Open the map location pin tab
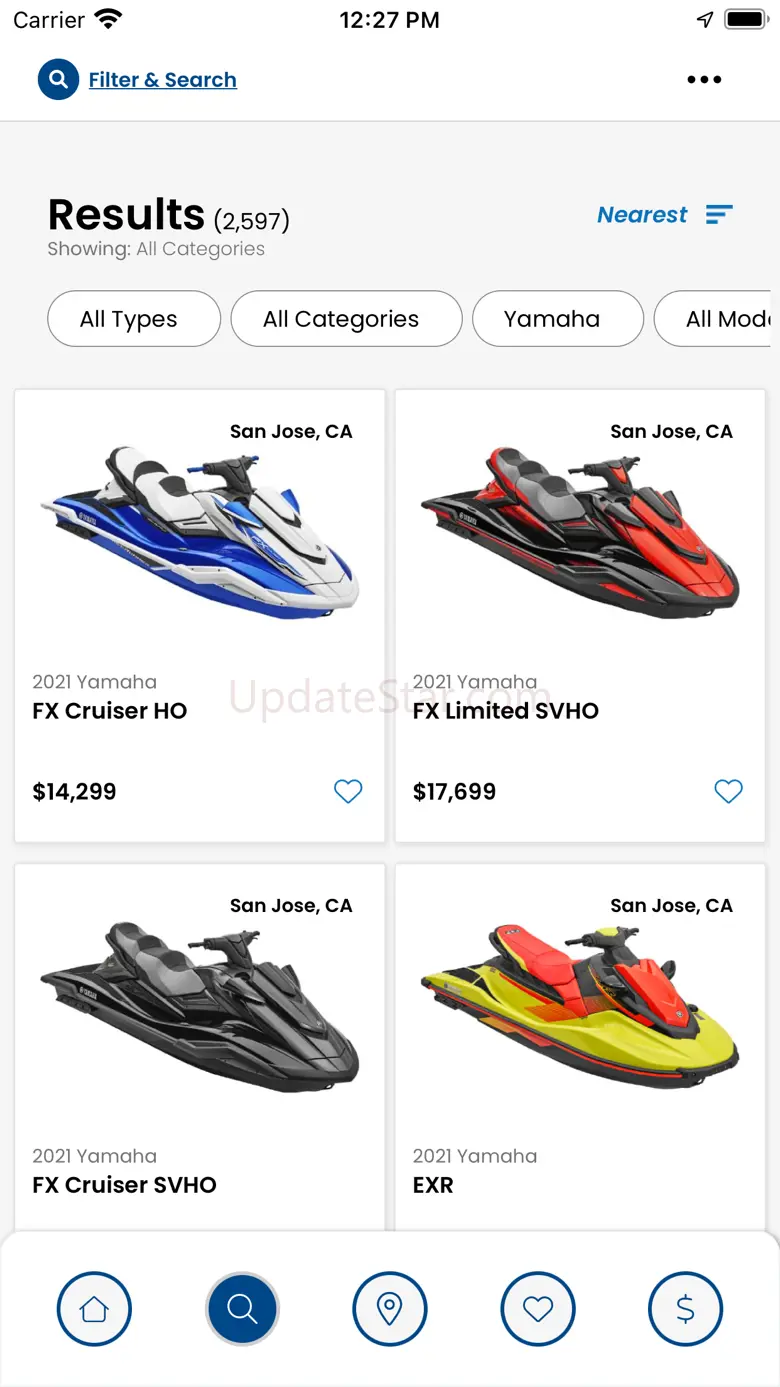Image resolution: width=780 pixels, height=1387 pixels. (x=390, y=1308)
